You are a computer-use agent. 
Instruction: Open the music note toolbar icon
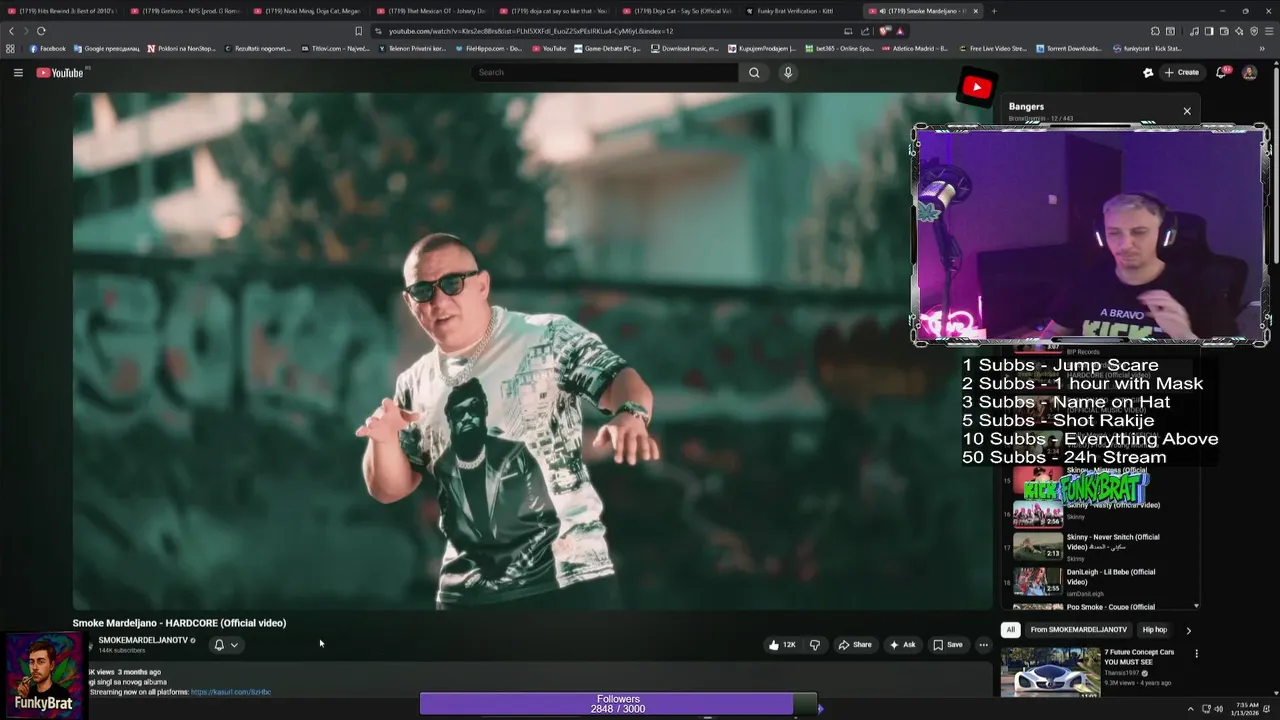point(1194,31)
